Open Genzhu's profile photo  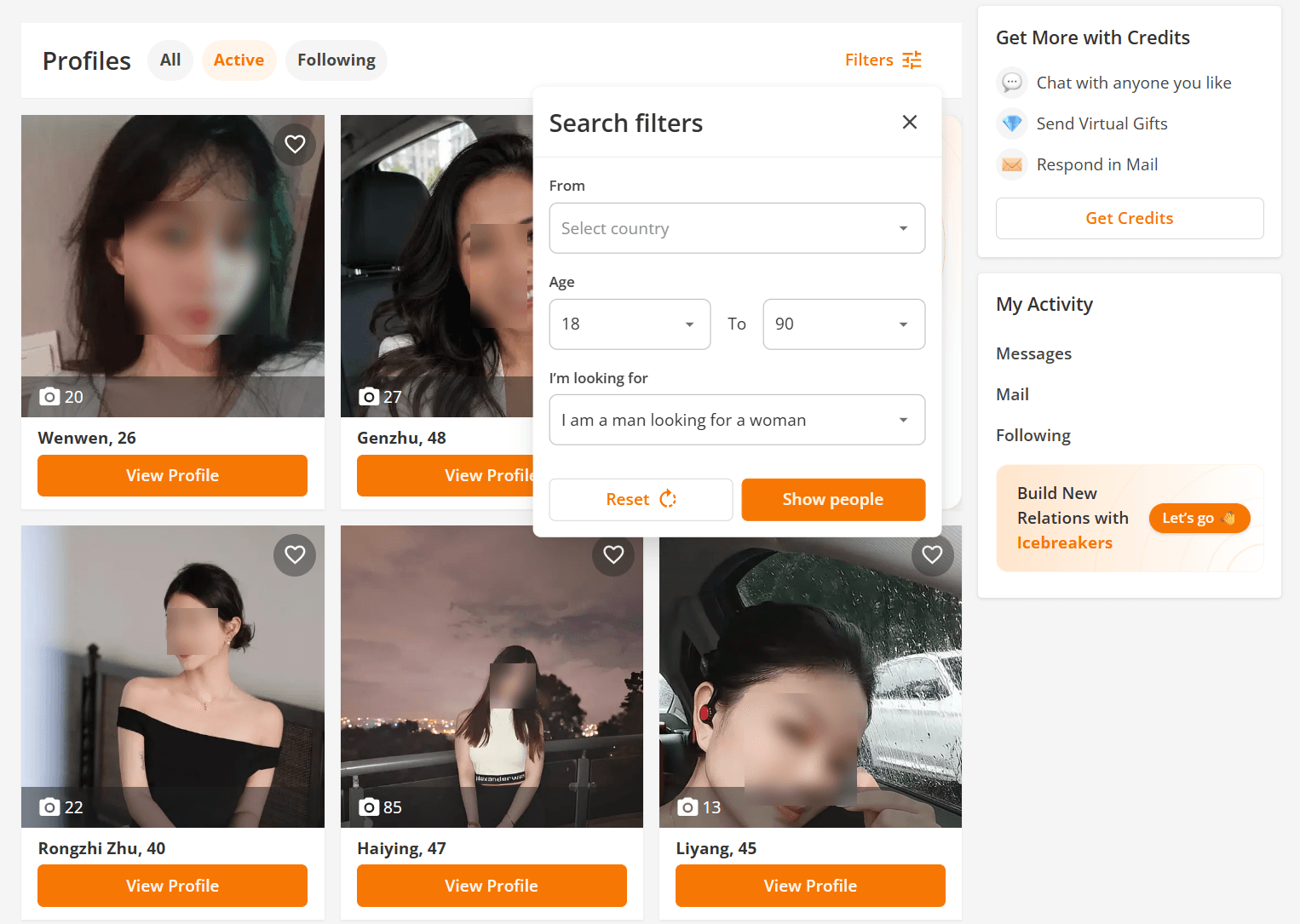coord(437,266)
